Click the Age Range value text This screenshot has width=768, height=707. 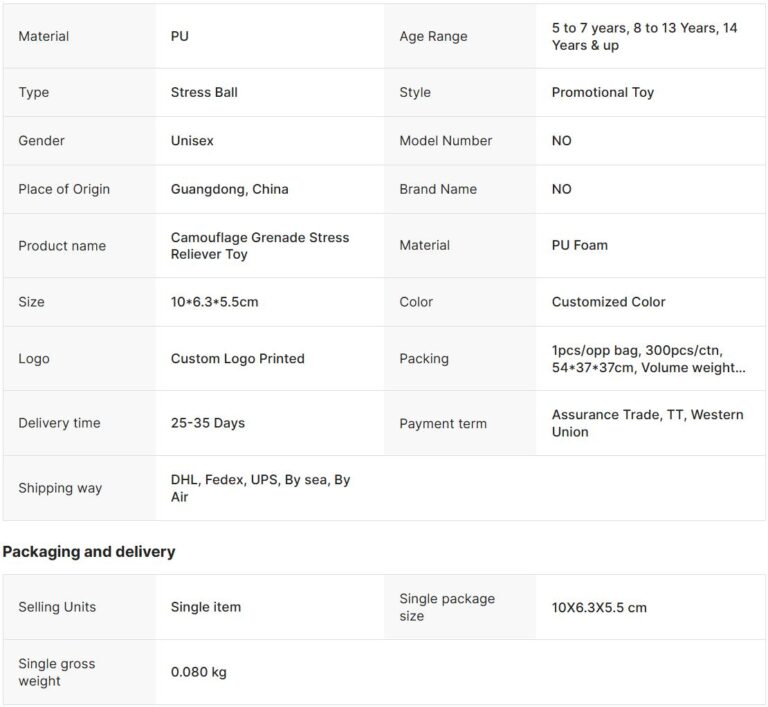tap(644, 37)
